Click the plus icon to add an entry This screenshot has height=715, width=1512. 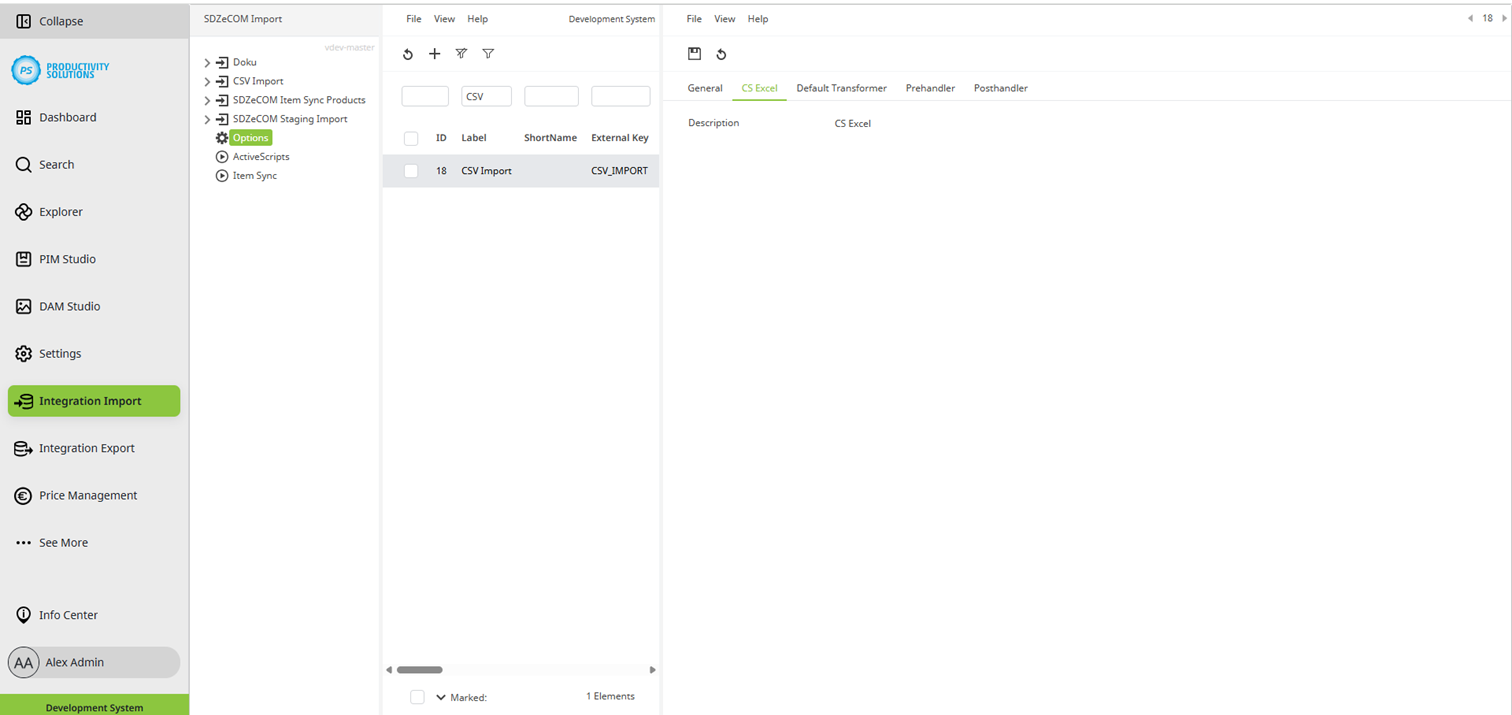(434, 54)
